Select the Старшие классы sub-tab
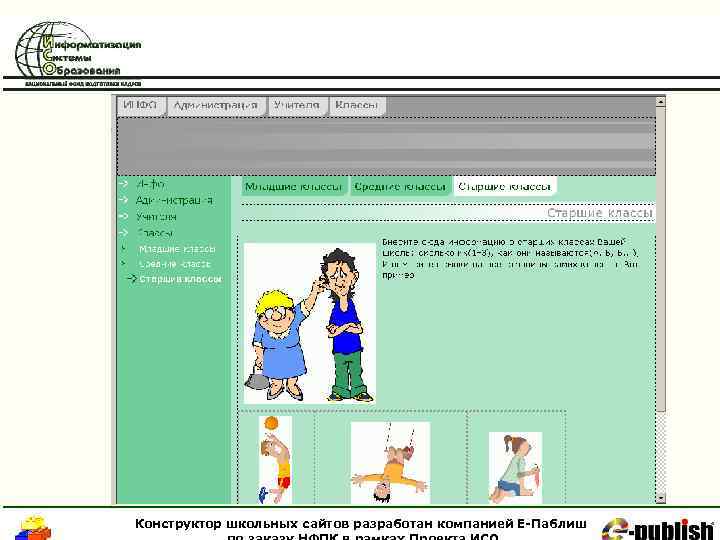 pos(505,187)
